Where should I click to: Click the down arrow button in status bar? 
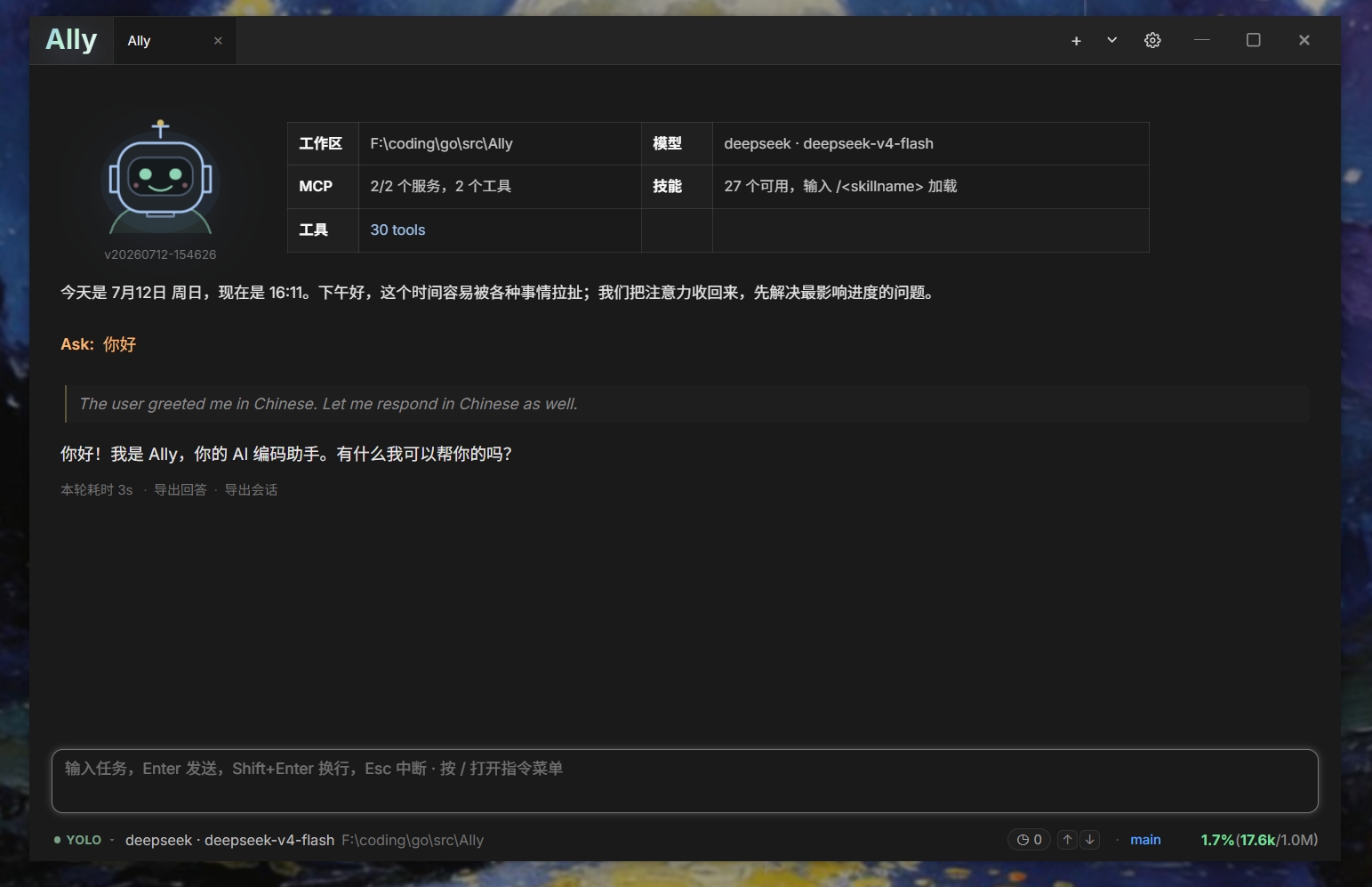point(1089,840)
